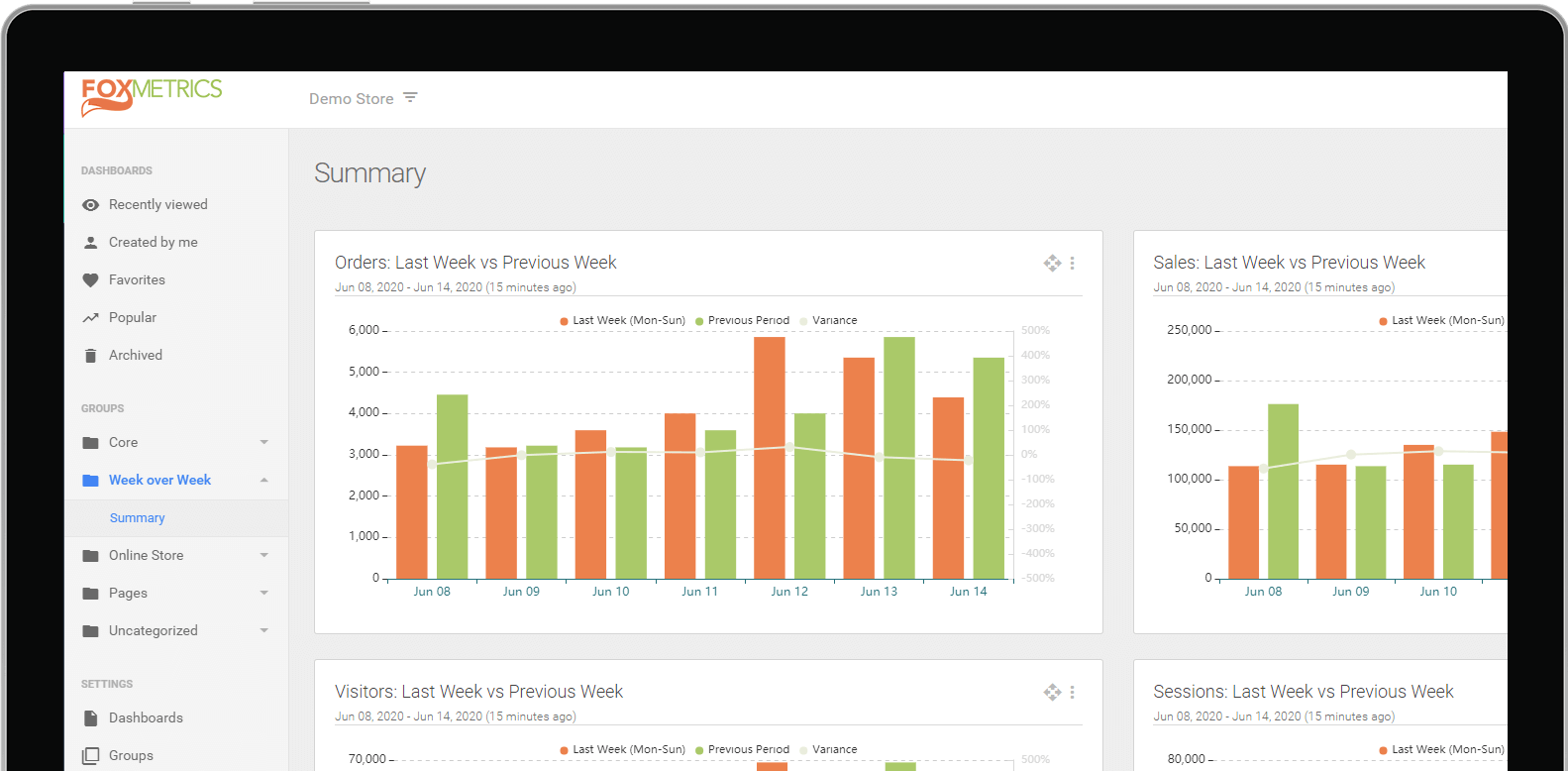Screen dimensions: 1568x771
Task: Toggle Last Week series in Sessions legend
Action: [x=1441, y=750]
